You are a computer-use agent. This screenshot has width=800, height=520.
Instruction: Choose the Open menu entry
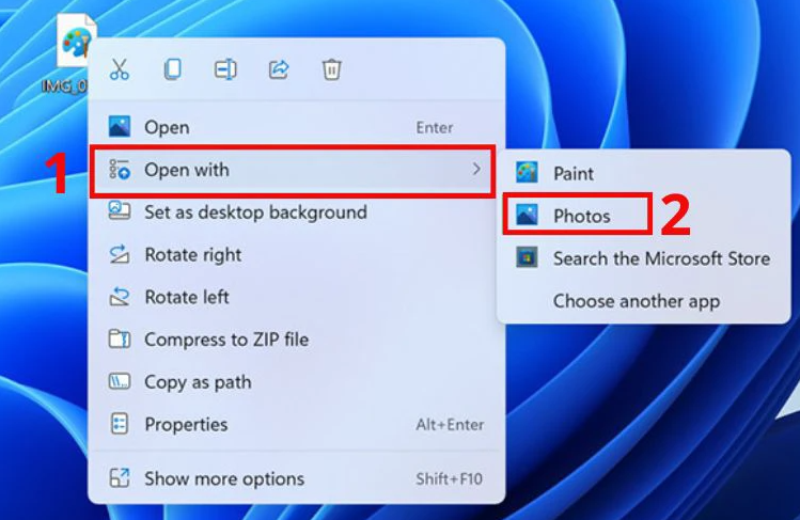tap(296, 127)
